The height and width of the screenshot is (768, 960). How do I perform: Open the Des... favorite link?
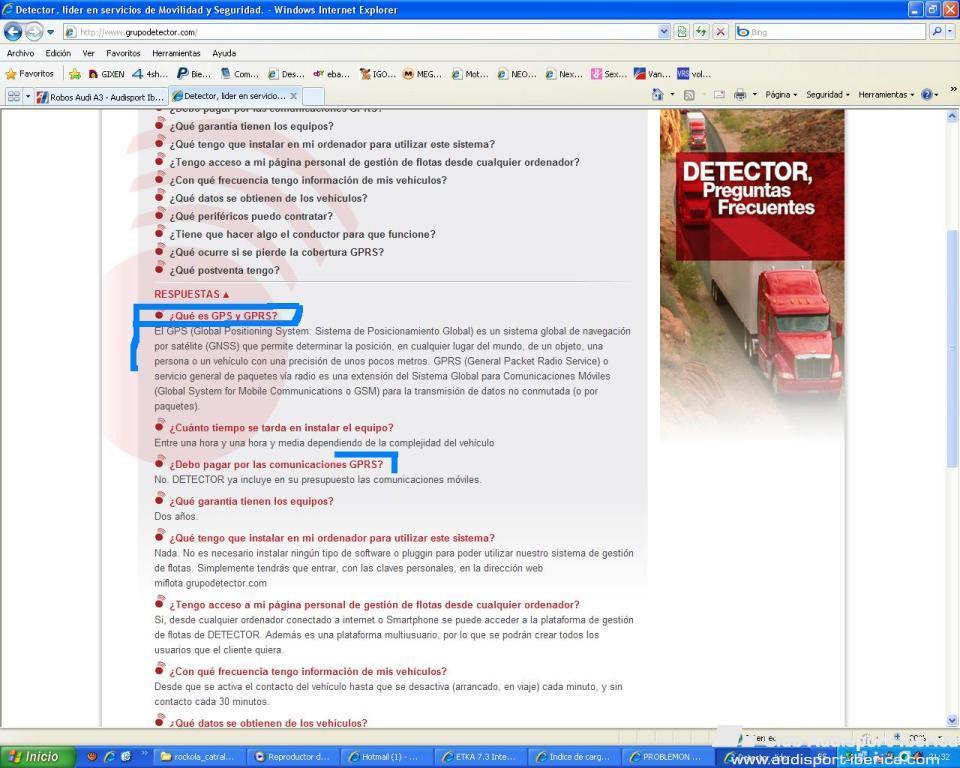[286, 74]
